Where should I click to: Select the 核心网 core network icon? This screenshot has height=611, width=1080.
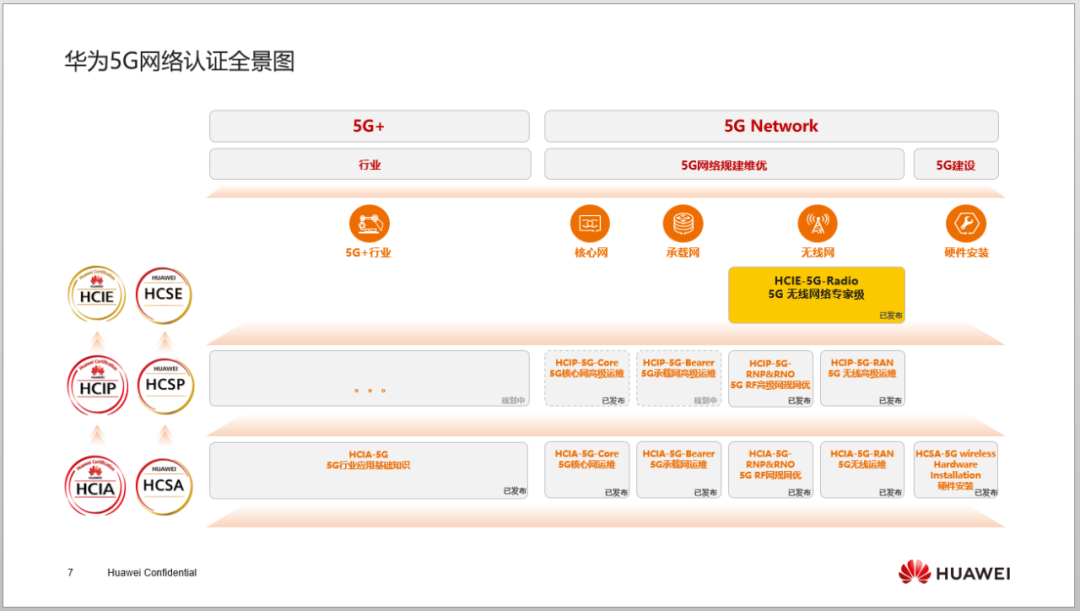click(590, 223)
